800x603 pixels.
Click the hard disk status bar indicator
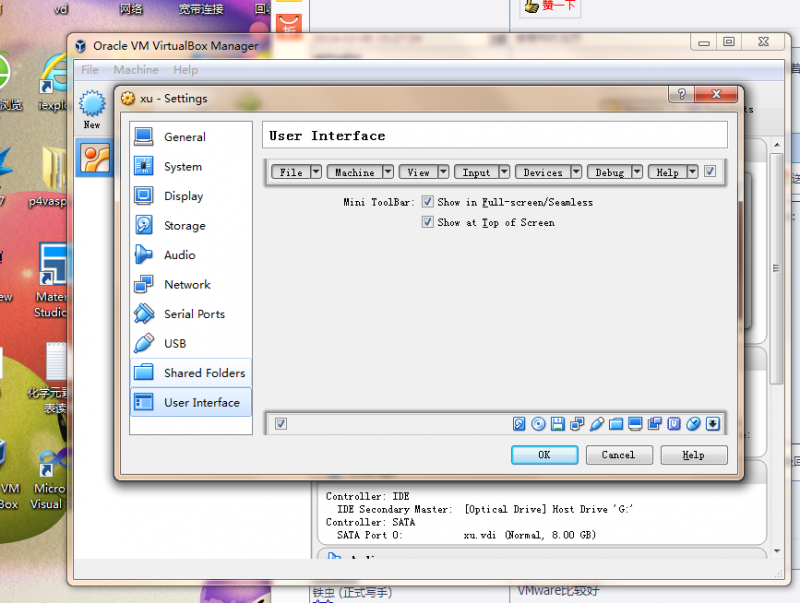pyautogui.click(x=519, y=424)
